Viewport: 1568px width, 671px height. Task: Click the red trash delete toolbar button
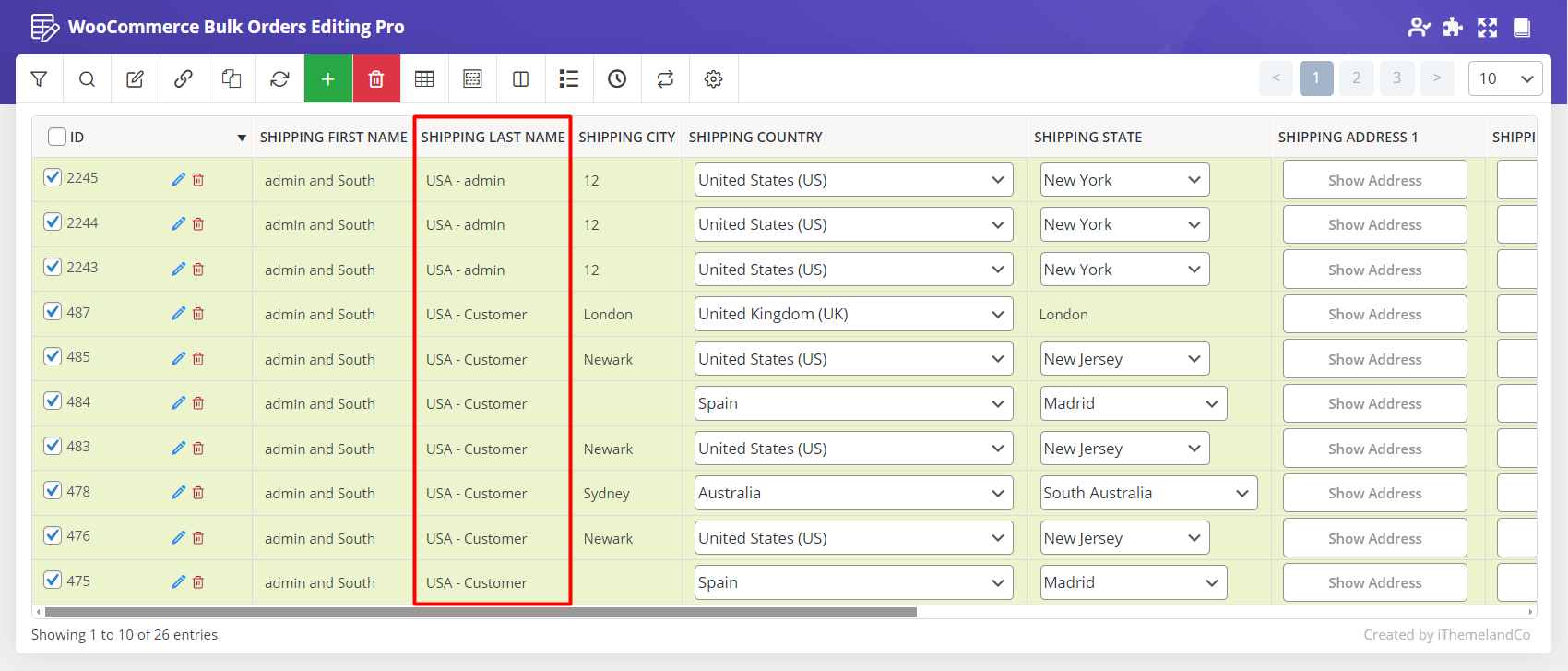(376, 79)
